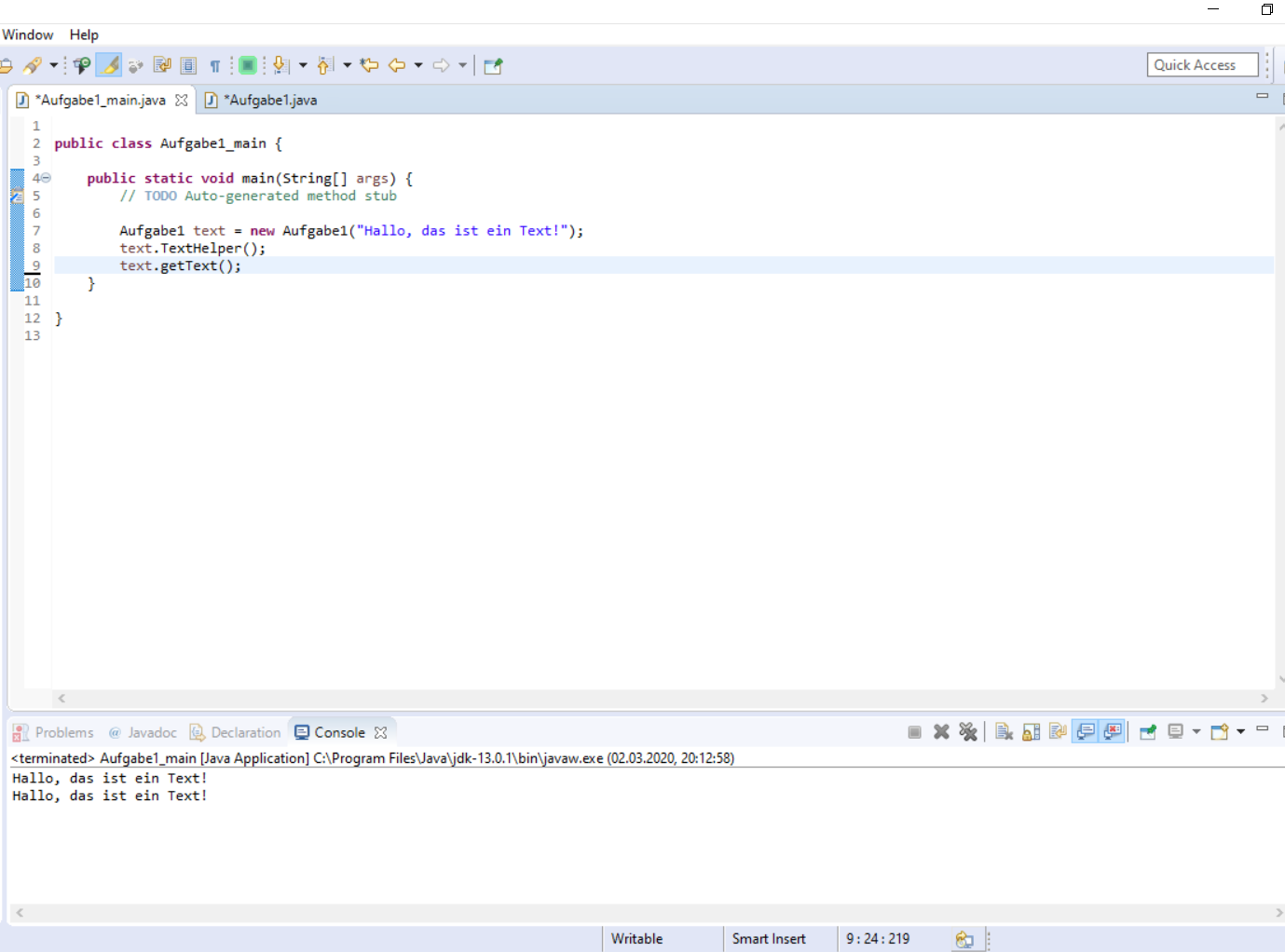1285x952 pixels.
Task: Open the Window menu
Action: pyautogui.click(x=27, y=34)
